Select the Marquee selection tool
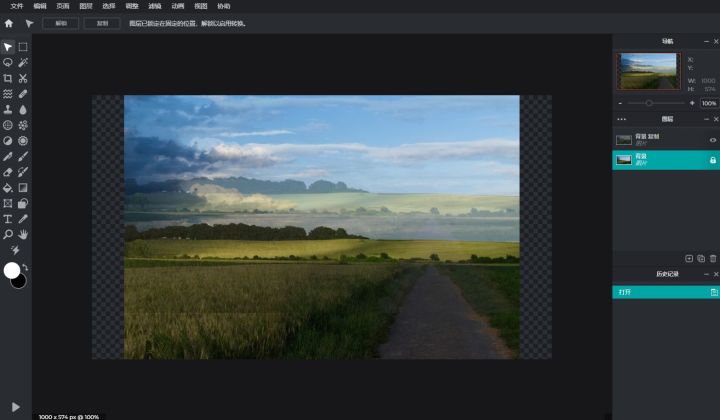720x420 pixels. coord(23,47)
